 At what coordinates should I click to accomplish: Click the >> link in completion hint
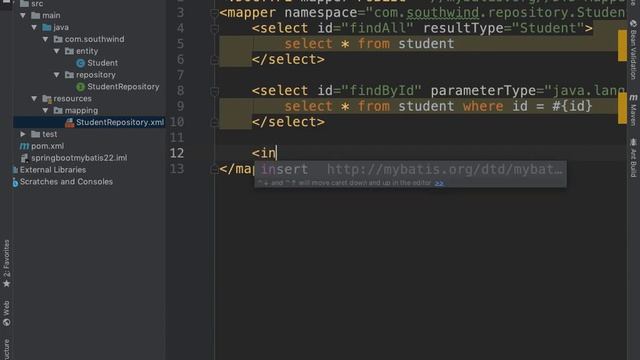[439, 183]
